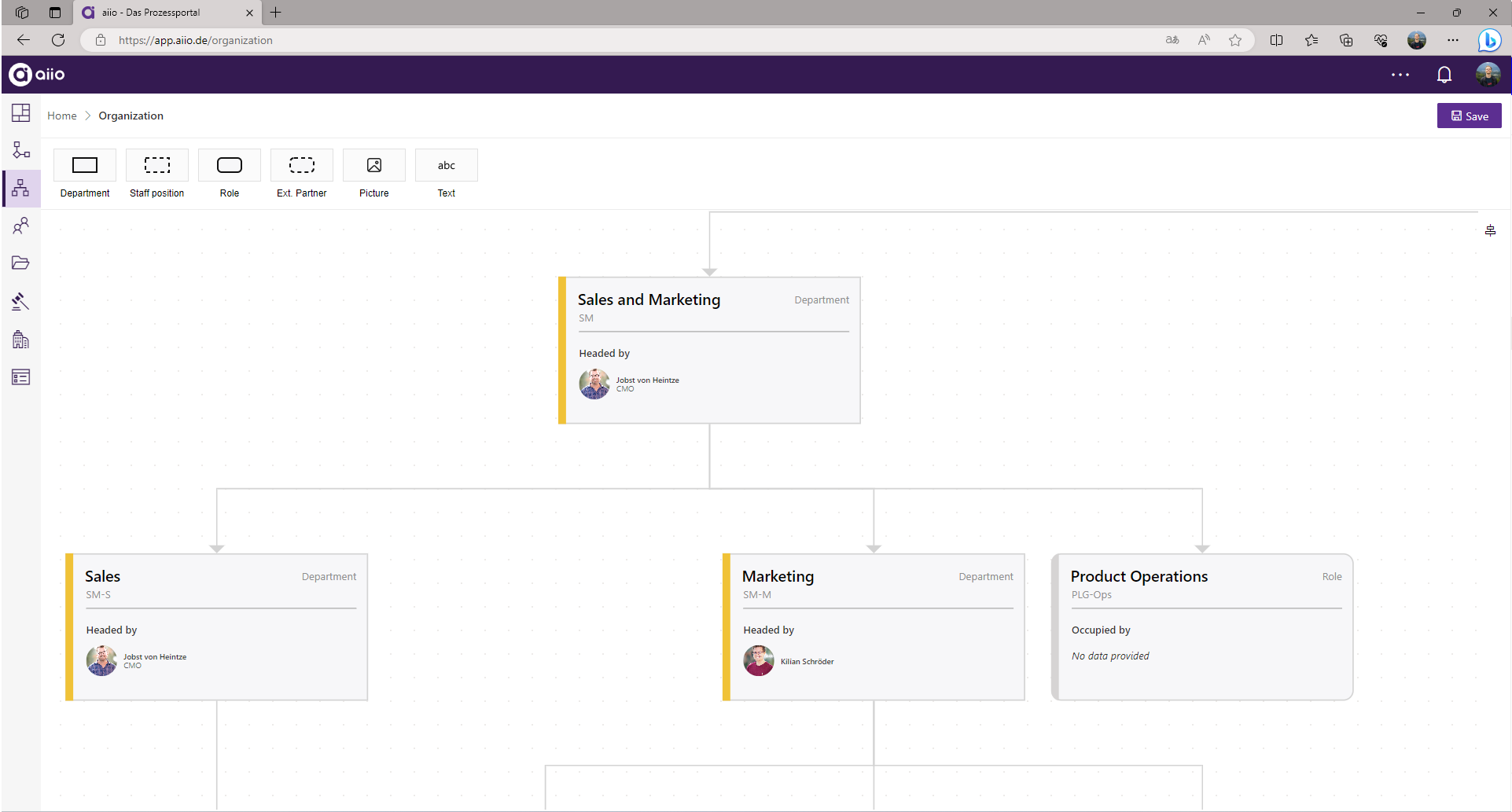1512x812 pixels.
Task: Open the process map icon in sidebar
Action: point(20,150)
